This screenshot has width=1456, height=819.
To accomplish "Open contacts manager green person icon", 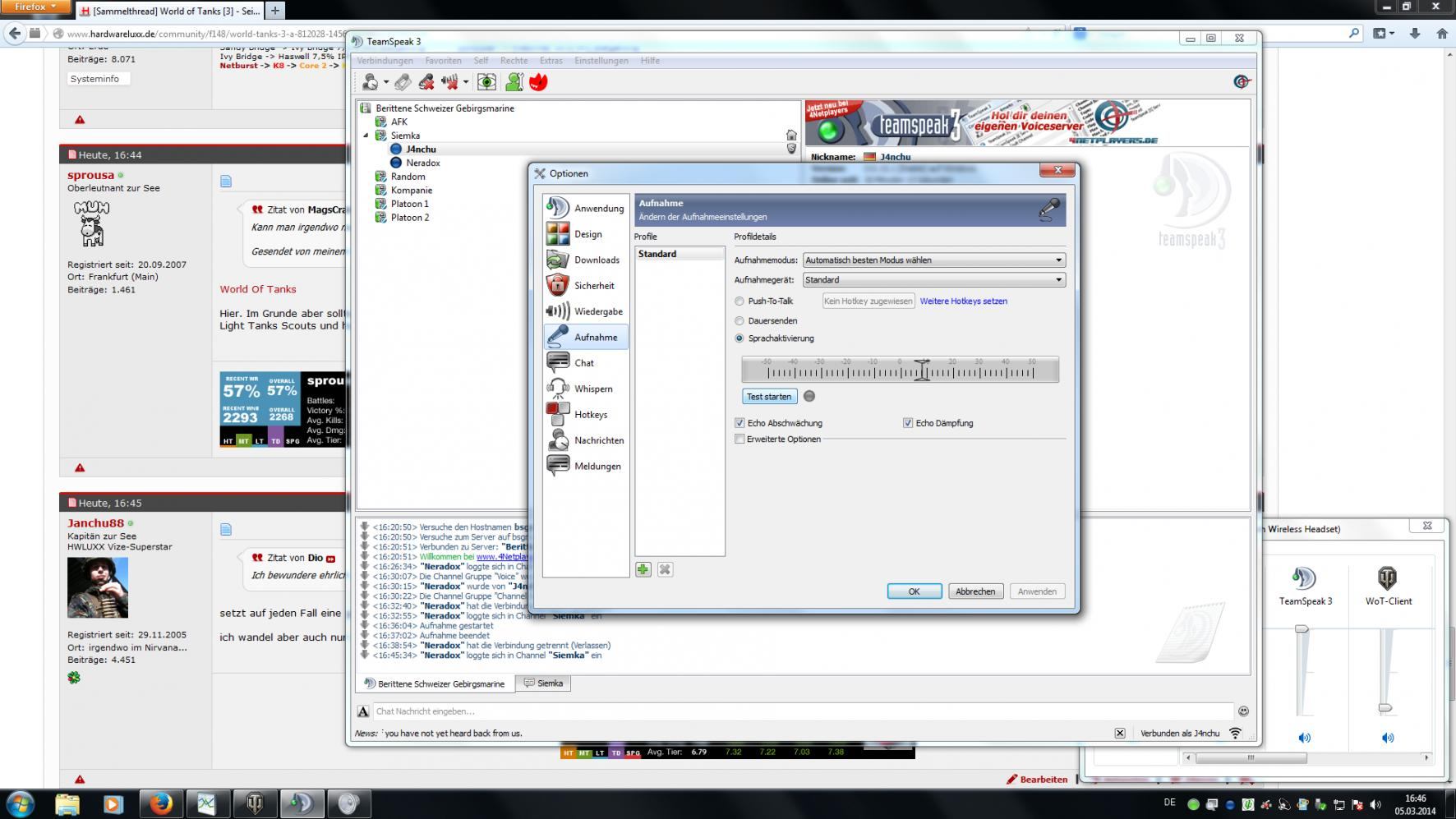I will click(x=514, y=82).
